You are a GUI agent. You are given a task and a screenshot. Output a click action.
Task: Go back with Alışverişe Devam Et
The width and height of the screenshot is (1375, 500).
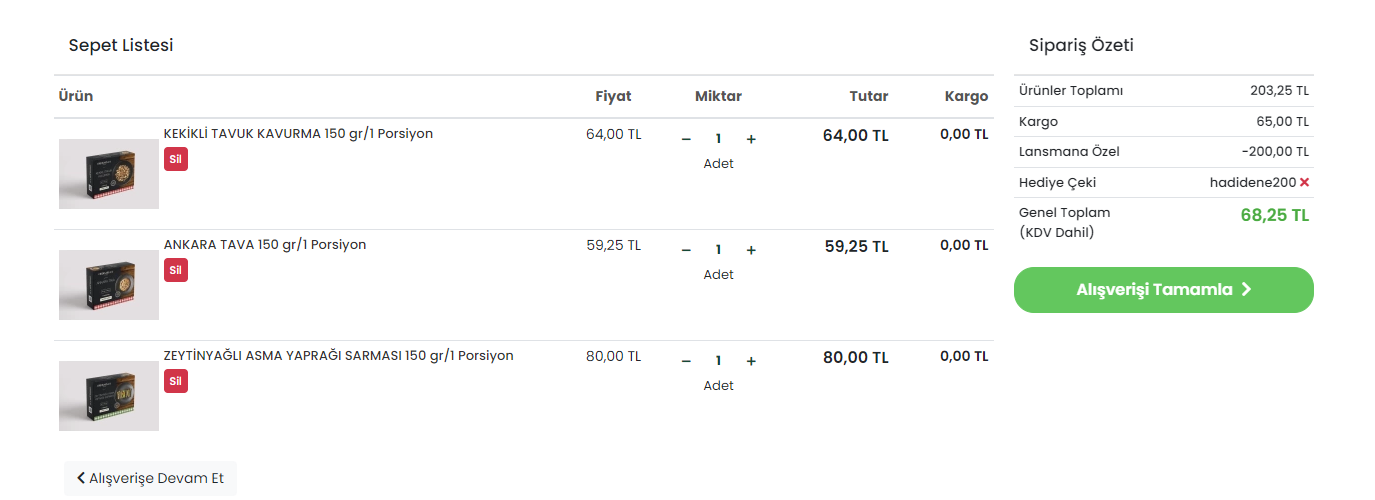[x=150, y=478]
